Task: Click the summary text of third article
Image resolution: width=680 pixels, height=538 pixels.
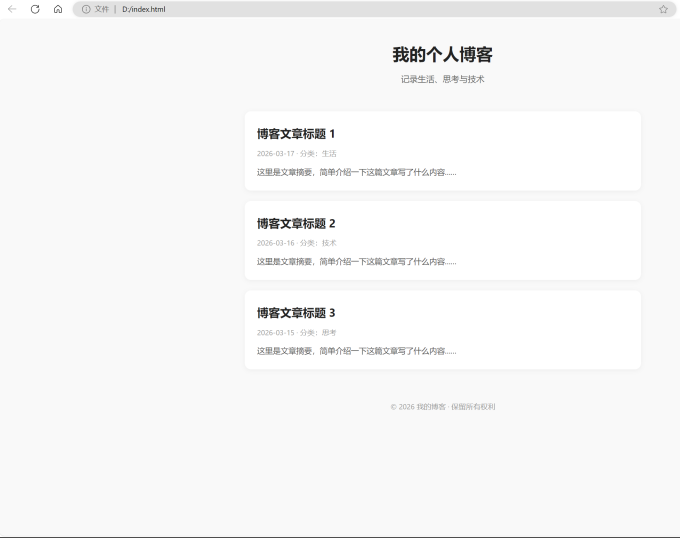Action: click(356, 351)
